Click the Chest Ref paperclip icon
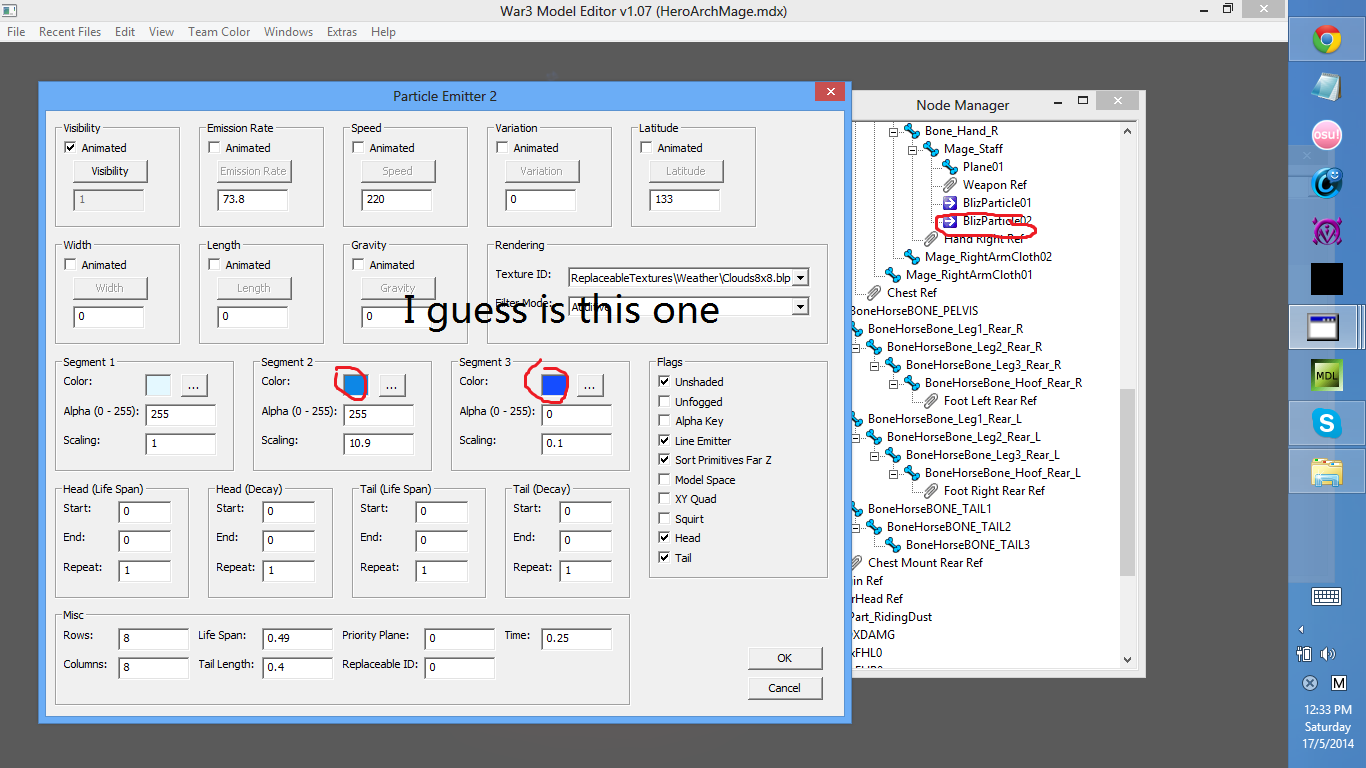The image size is (1366, 768). point(873,293)
